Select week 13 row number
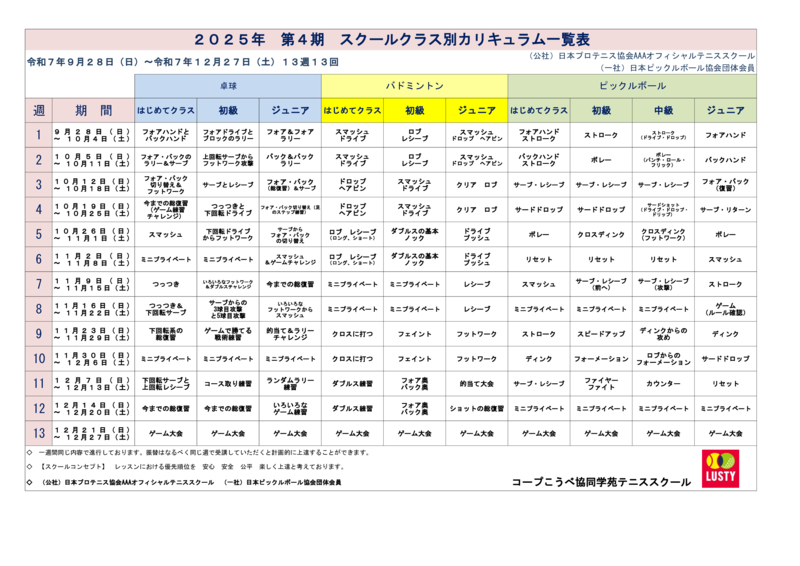 (x=38, y=433)
